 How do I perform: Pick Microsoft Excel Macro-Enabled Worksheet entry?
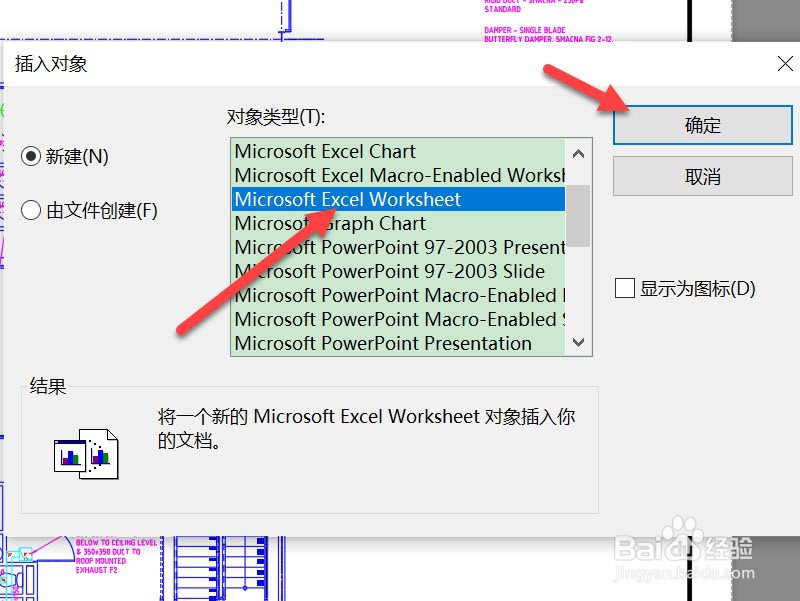[398, 176]
